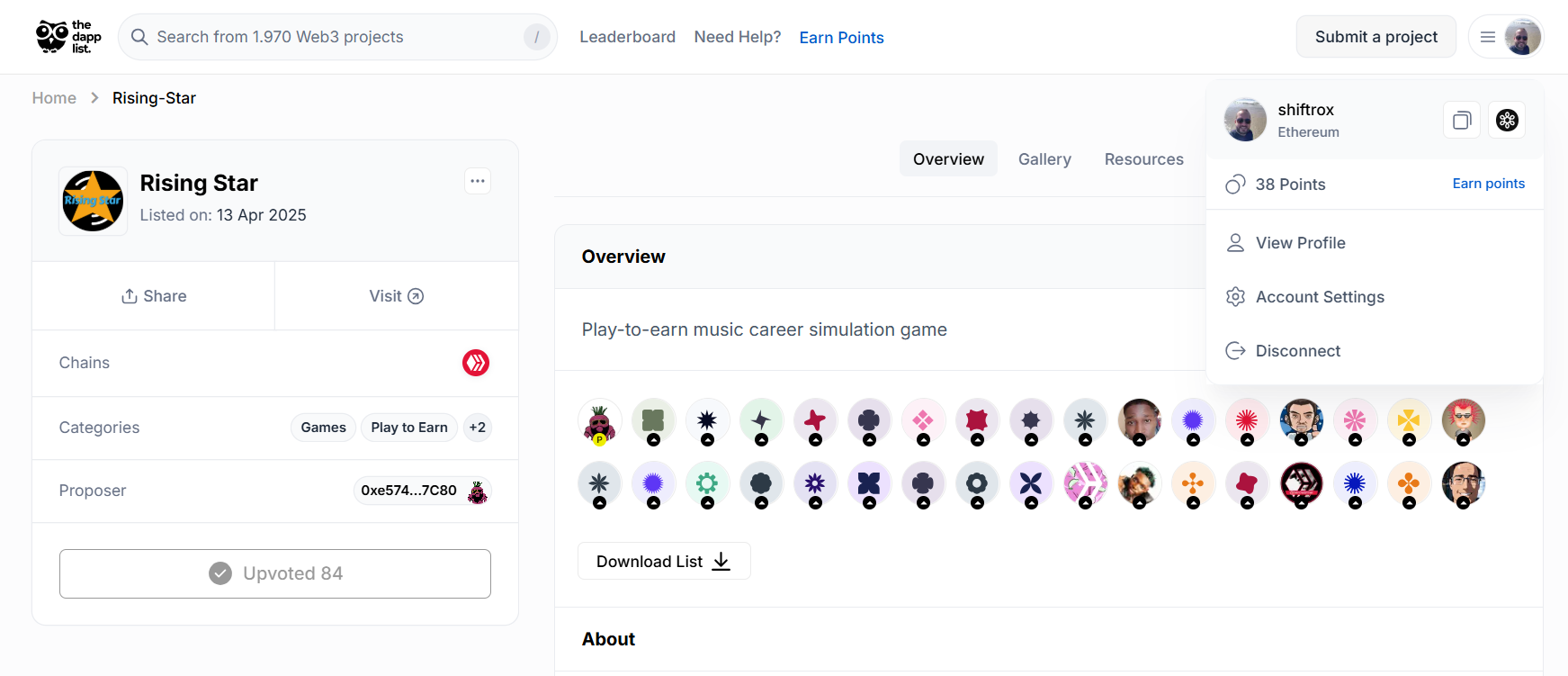Open the three-dots menu on Rising Star card
Viewport: 1568px width, 676px height.
[x=478, y=181]
